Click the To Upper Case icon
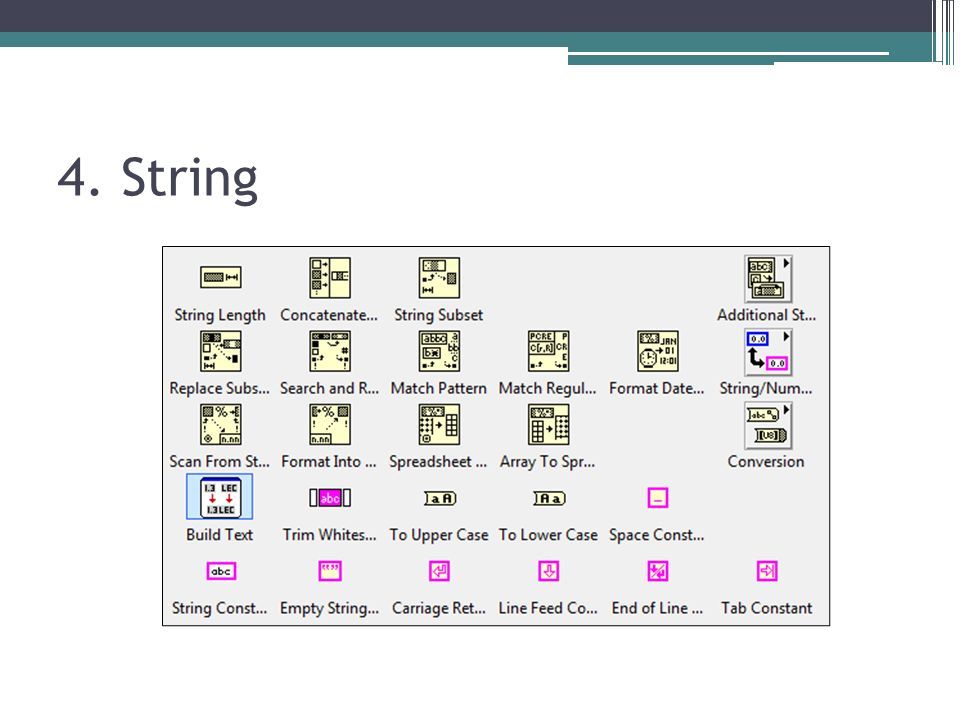This screenshot has width=960, height=720. tap(440, 498)
